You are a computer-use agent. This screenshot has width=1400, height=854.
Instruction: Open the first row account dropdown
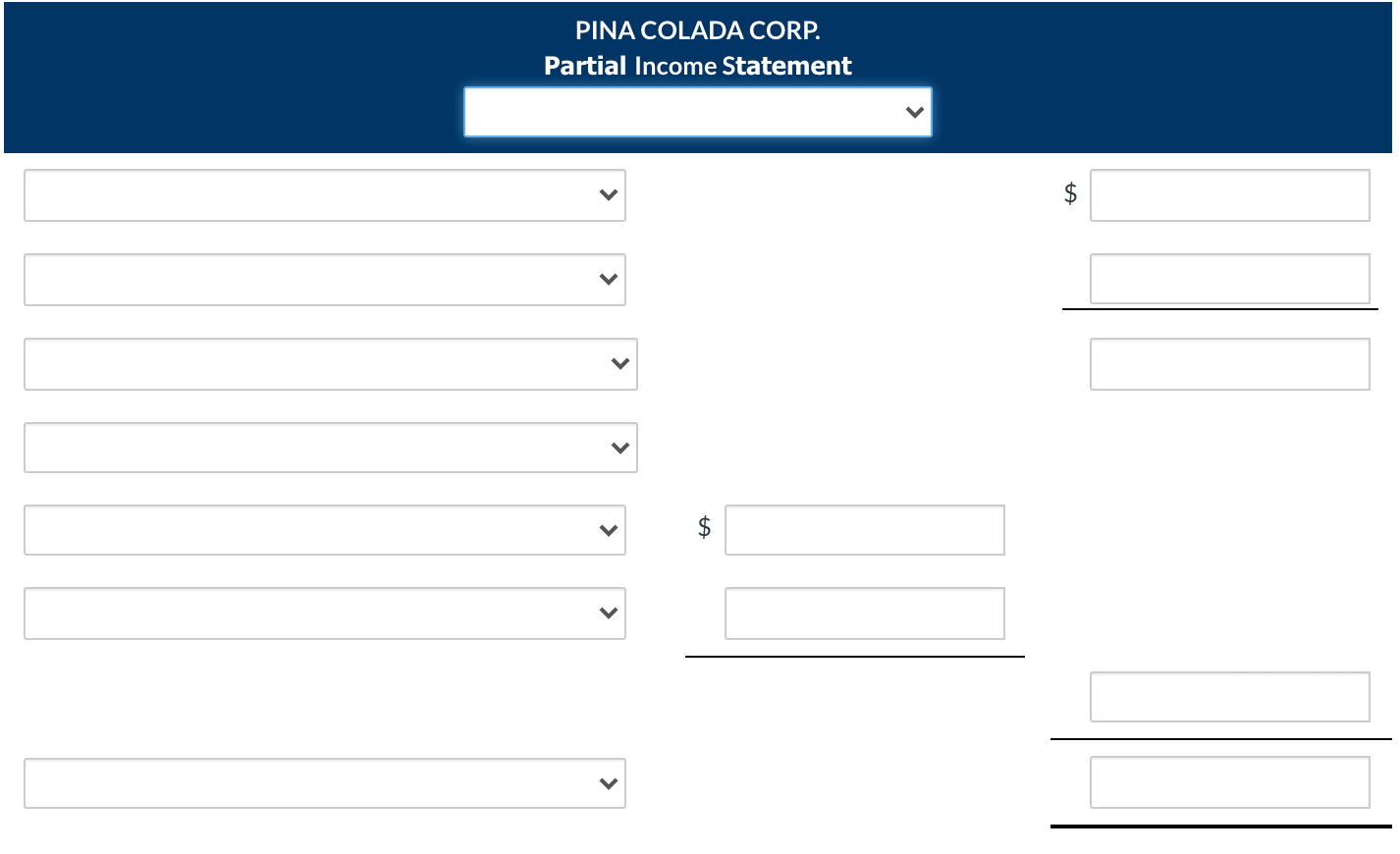(325, 195)
